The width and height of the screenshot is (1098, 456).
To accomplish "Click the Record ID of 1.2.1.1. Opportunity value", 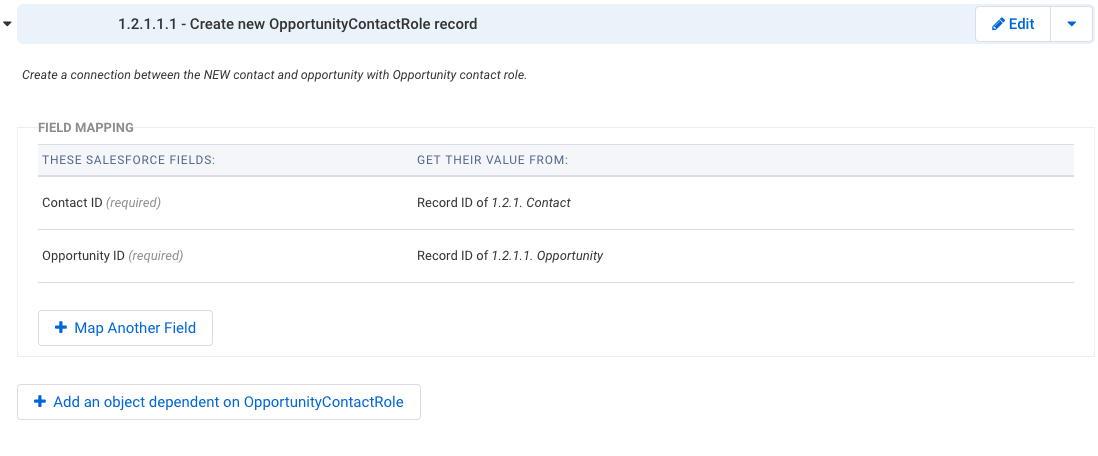I will pos(510,256).
